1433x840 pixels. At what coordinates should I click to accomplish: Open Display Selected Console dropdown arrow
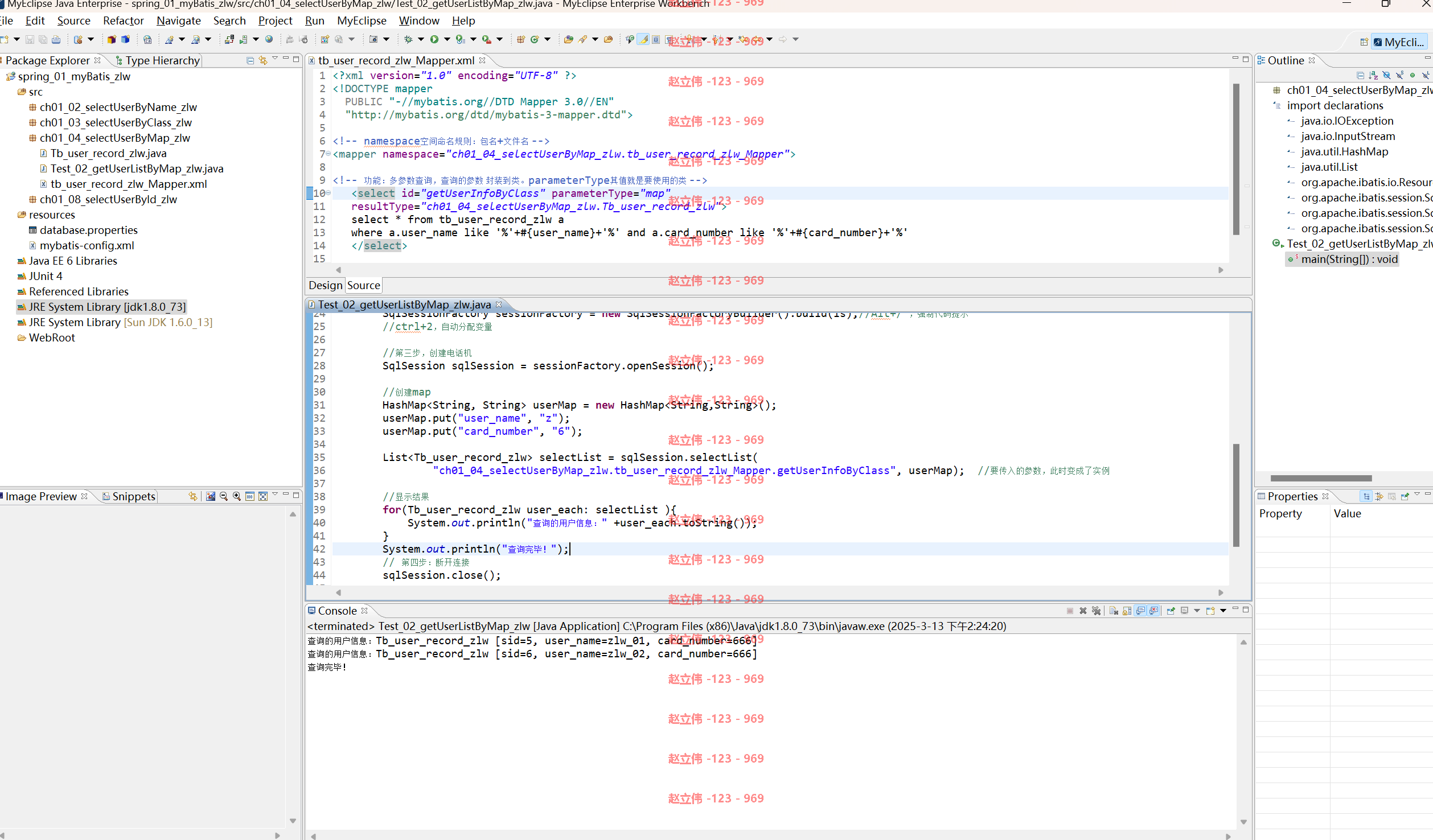(1197, 611)
